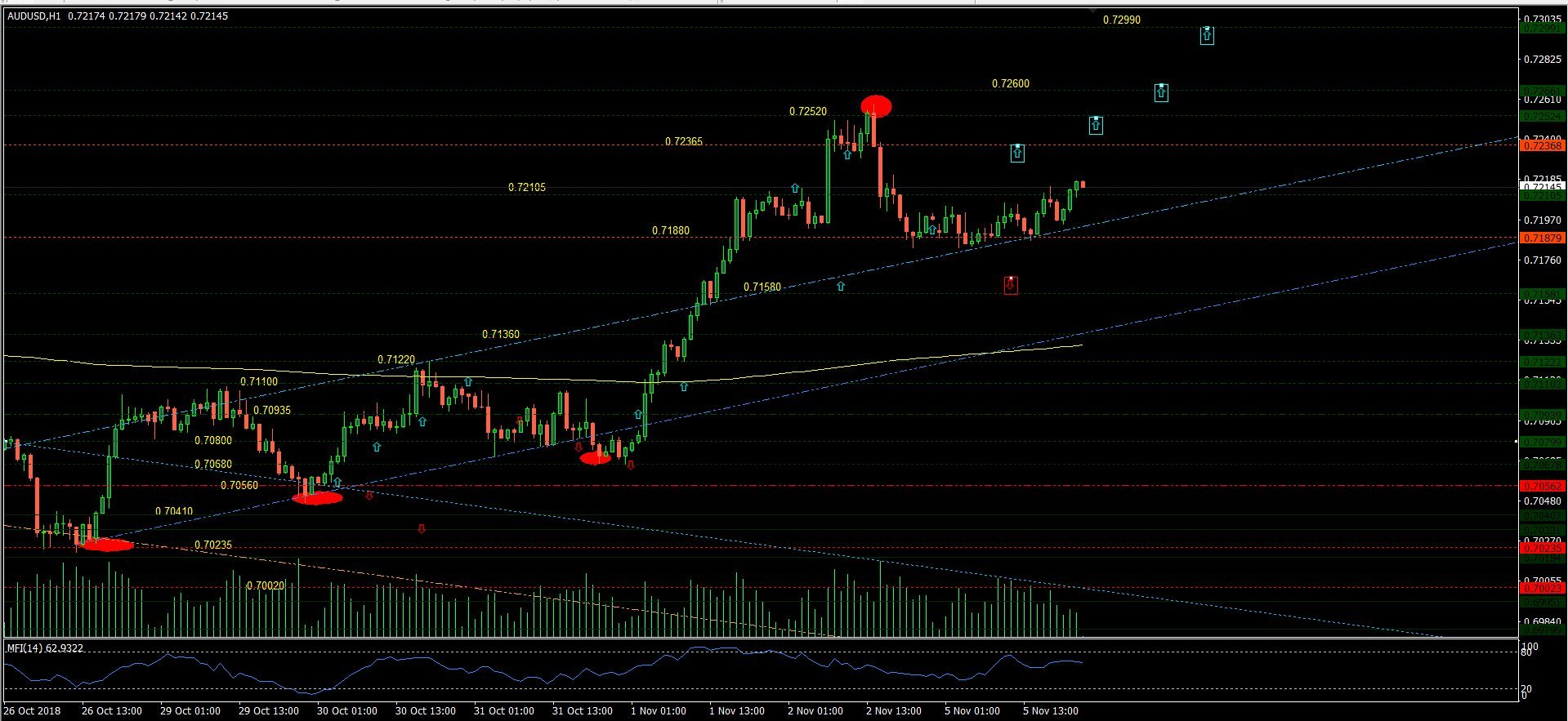
Task: Select the red 0.71879 axis price tag
Action: pos(1542,238)
